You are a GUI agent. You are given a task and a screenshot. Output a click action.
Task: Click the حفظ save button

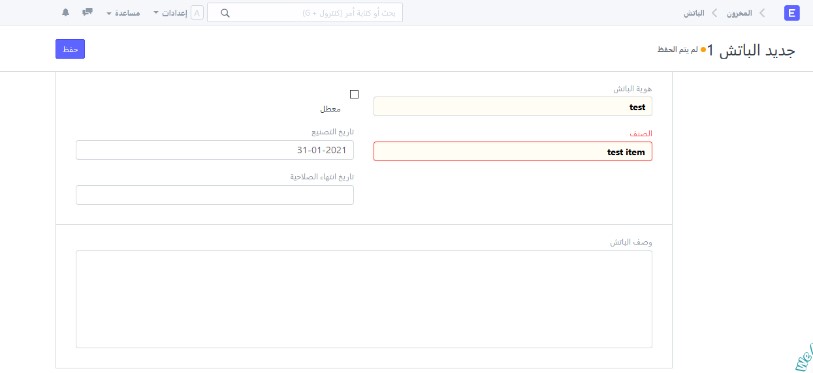pos(70,49)
